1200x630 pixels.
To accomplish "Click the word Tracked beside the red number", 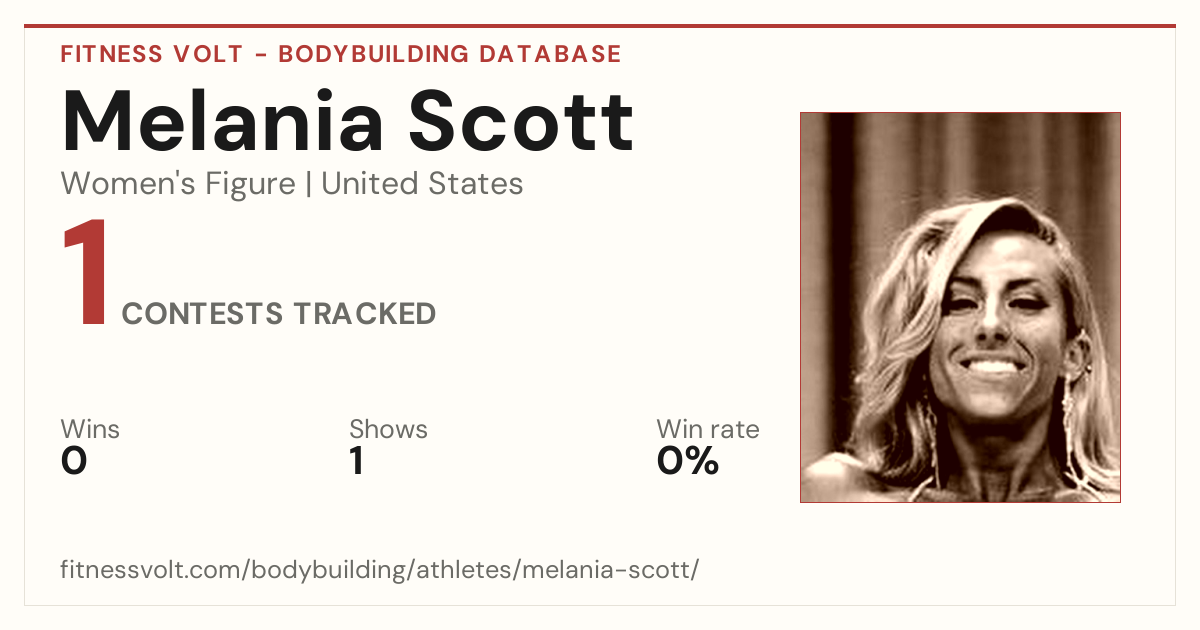I will (x=364, y=314).
